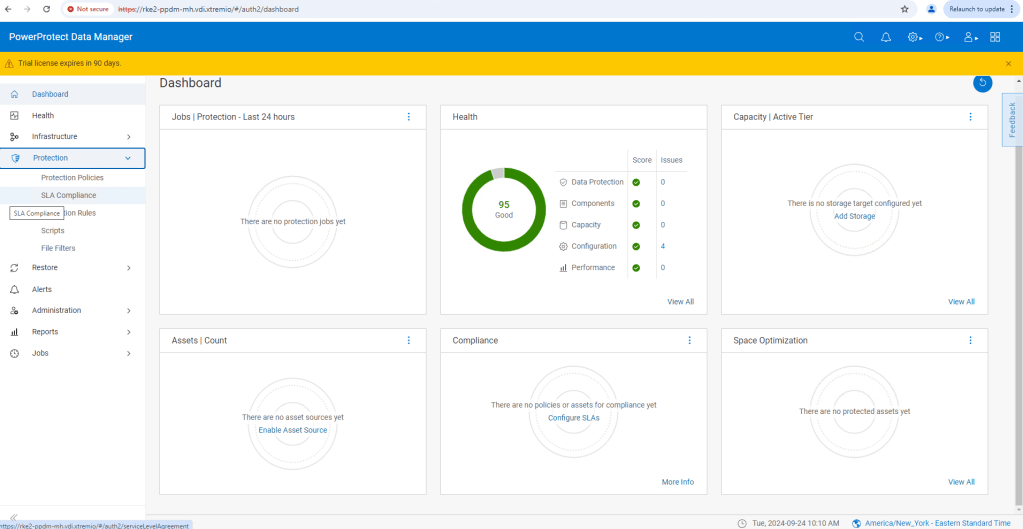The width and height of the screenshot is (1023, 529).
Task: Click the health score donut chart
Action: [503, 209]
